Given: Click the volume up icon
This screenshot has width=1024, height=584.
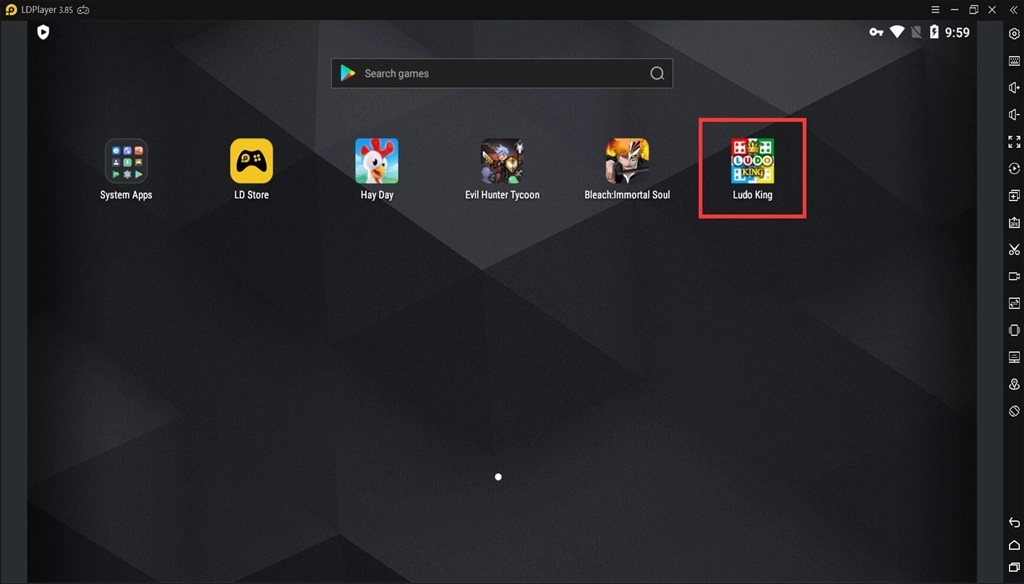Looking at the screenshot, I should click(1014, 88).
